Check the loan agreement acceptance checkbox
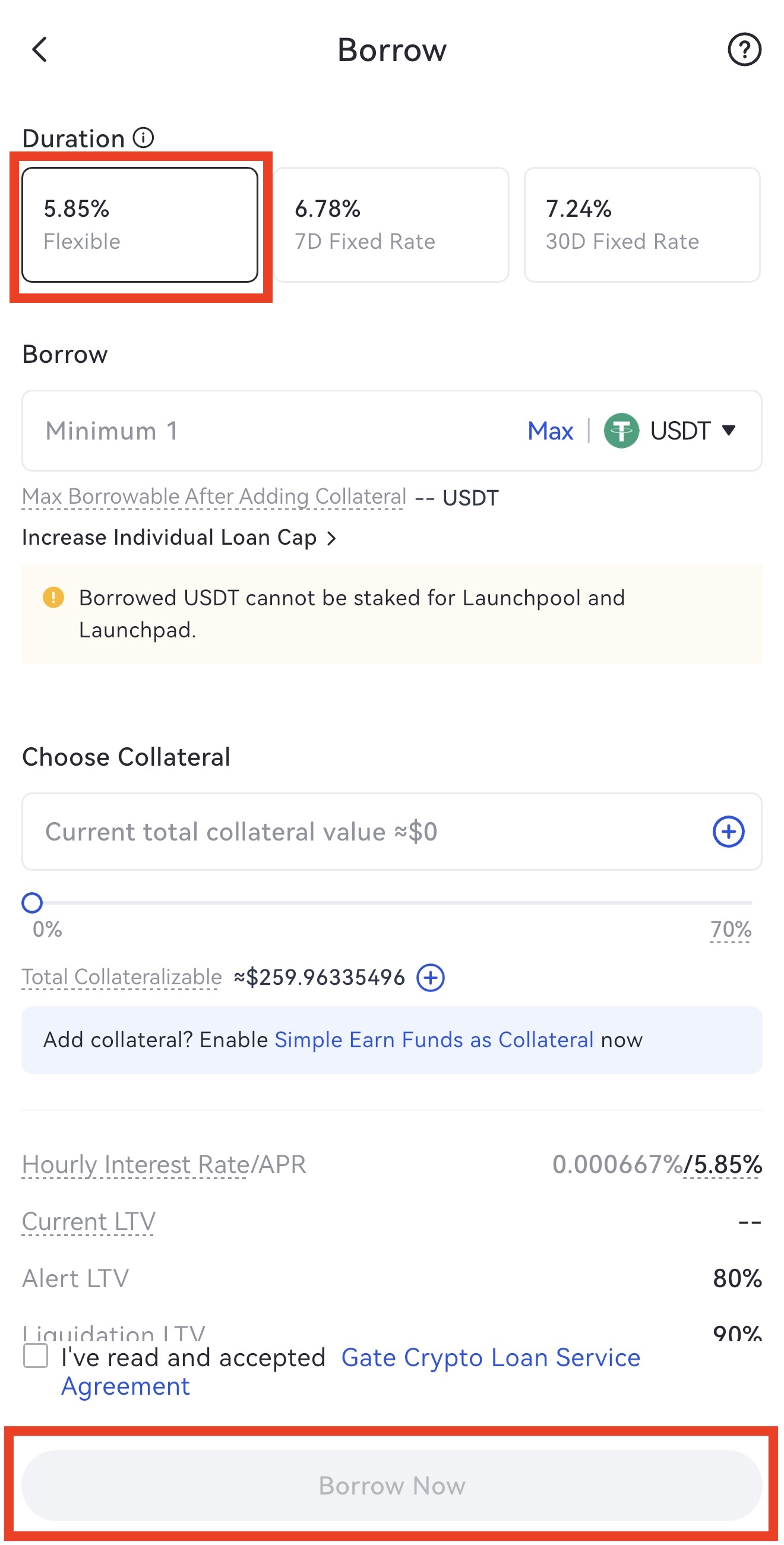784x1545 pixels. tap(36, 1356)
